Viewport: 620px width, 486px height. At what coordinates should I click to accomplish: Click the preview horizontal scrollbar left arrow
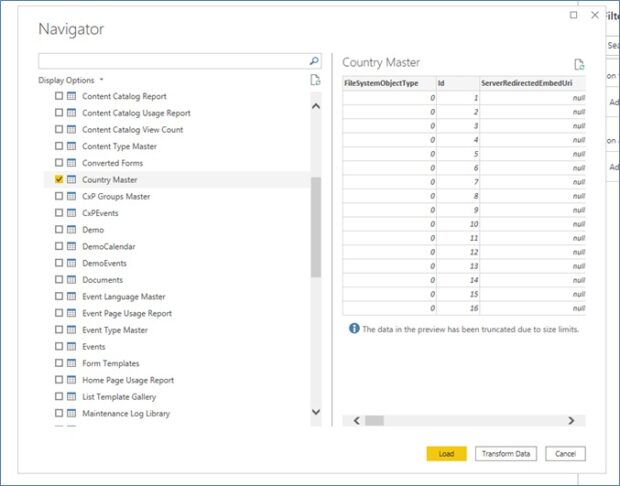356,420
